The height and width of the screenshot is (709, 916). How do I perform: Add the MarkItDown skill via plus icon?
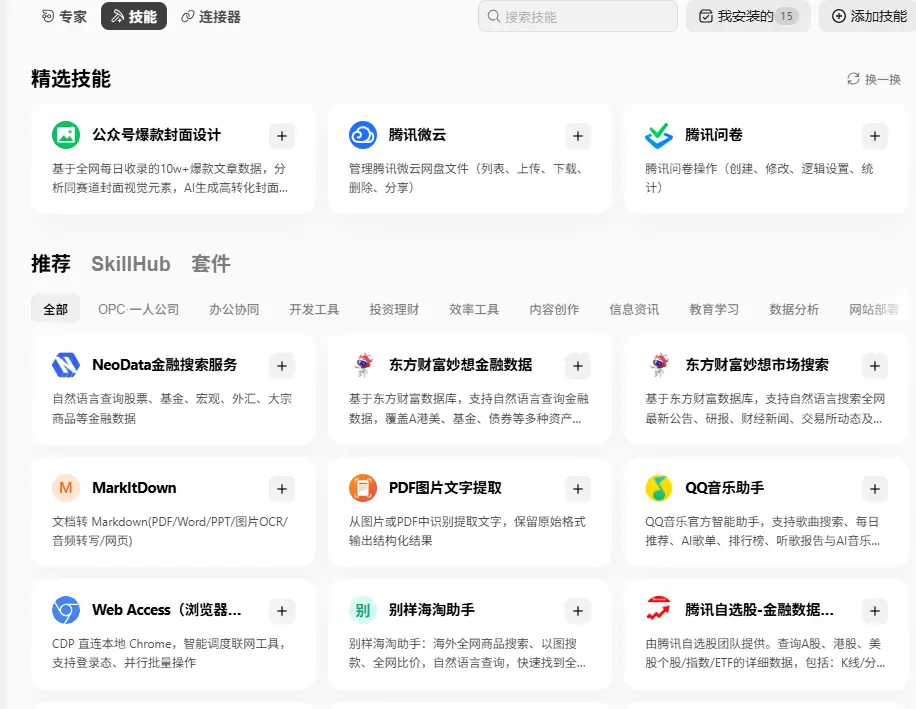click(x=282, y=489)
